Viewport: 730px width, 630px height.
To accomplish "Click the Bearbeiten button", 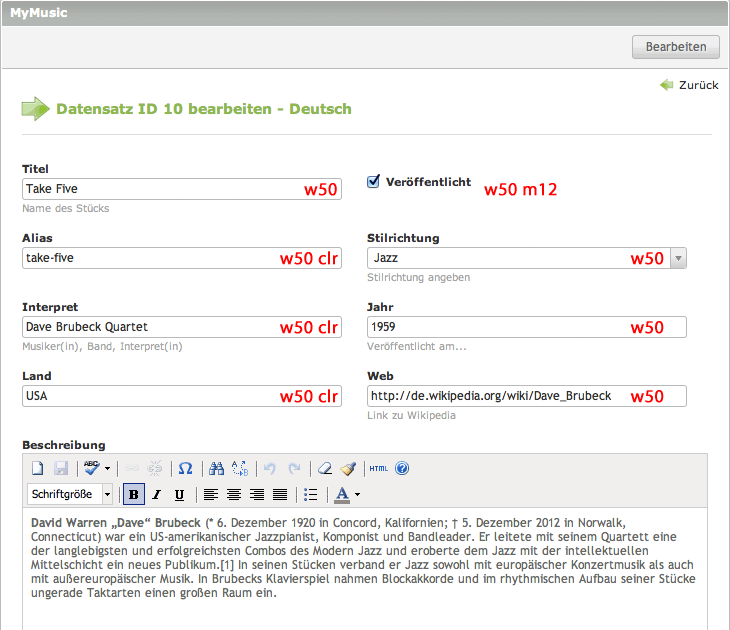I will coord(675,47).
